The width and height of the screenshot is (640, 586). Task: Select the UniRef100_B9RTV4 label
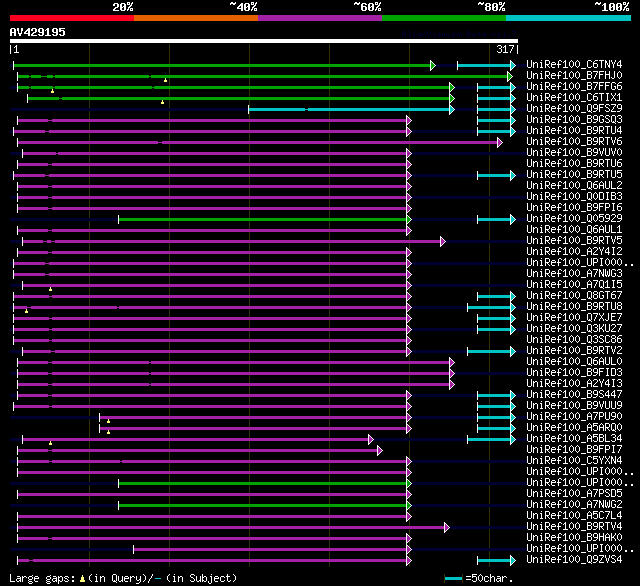(574, 527)
